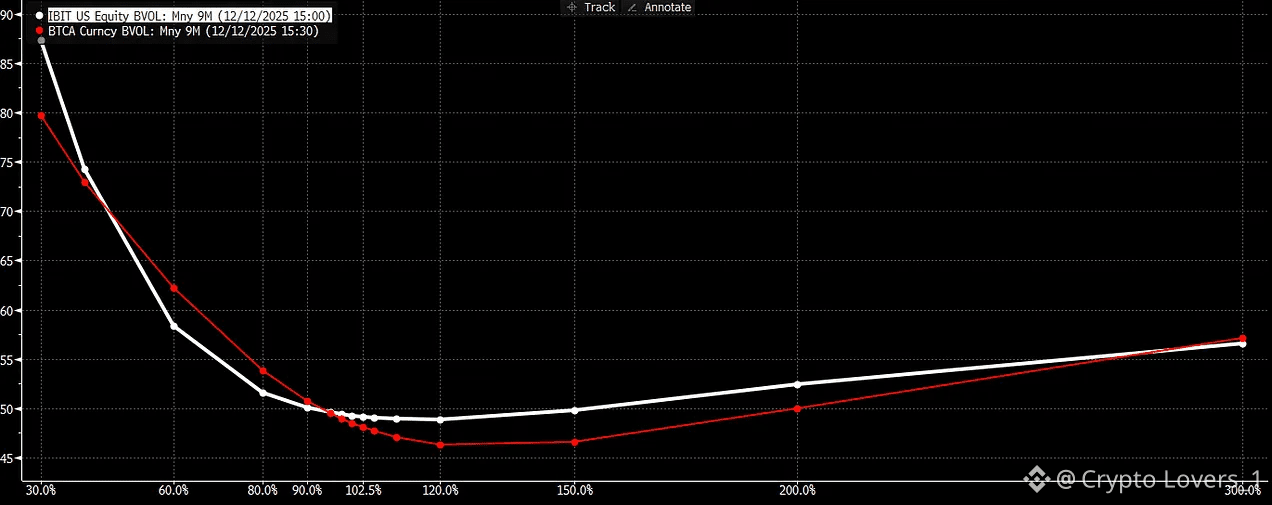Click the 75 y-axis label

[x=7, y=162]
